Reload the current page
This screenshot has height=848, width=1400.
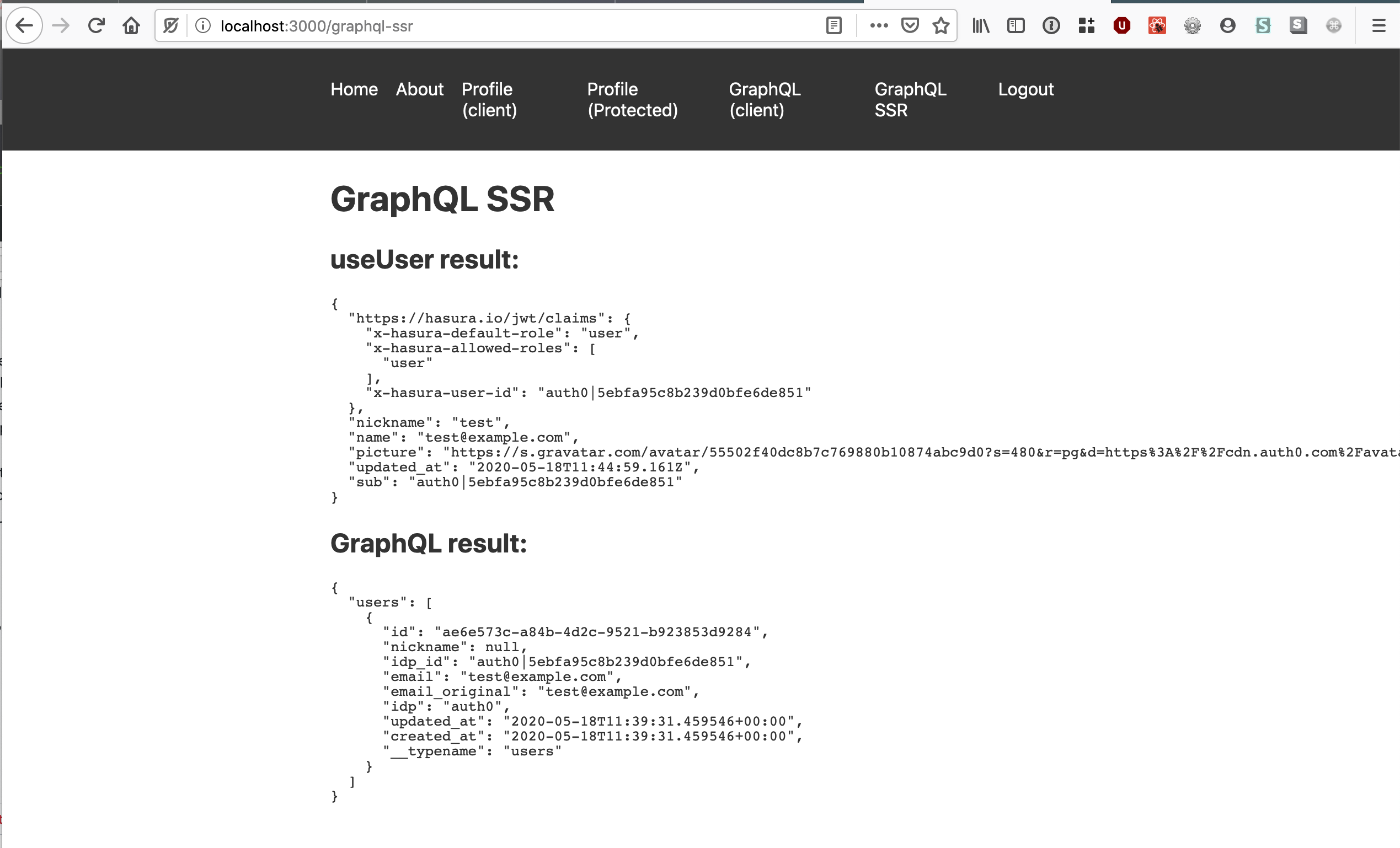pyautogui.click(x=96, y=25)
